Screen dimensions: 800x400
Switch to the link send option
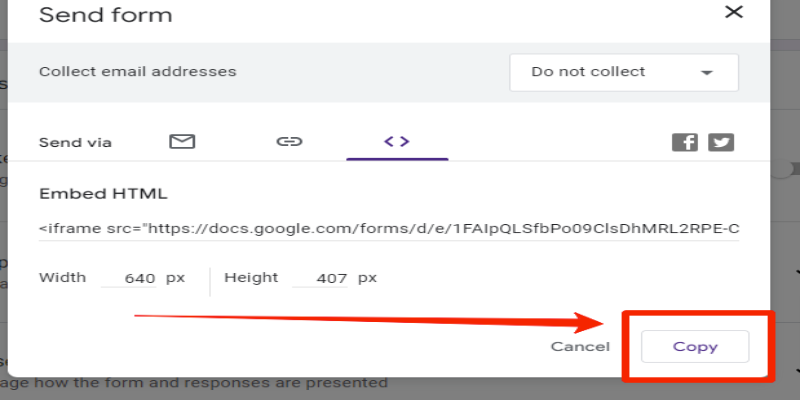point(289,141)
